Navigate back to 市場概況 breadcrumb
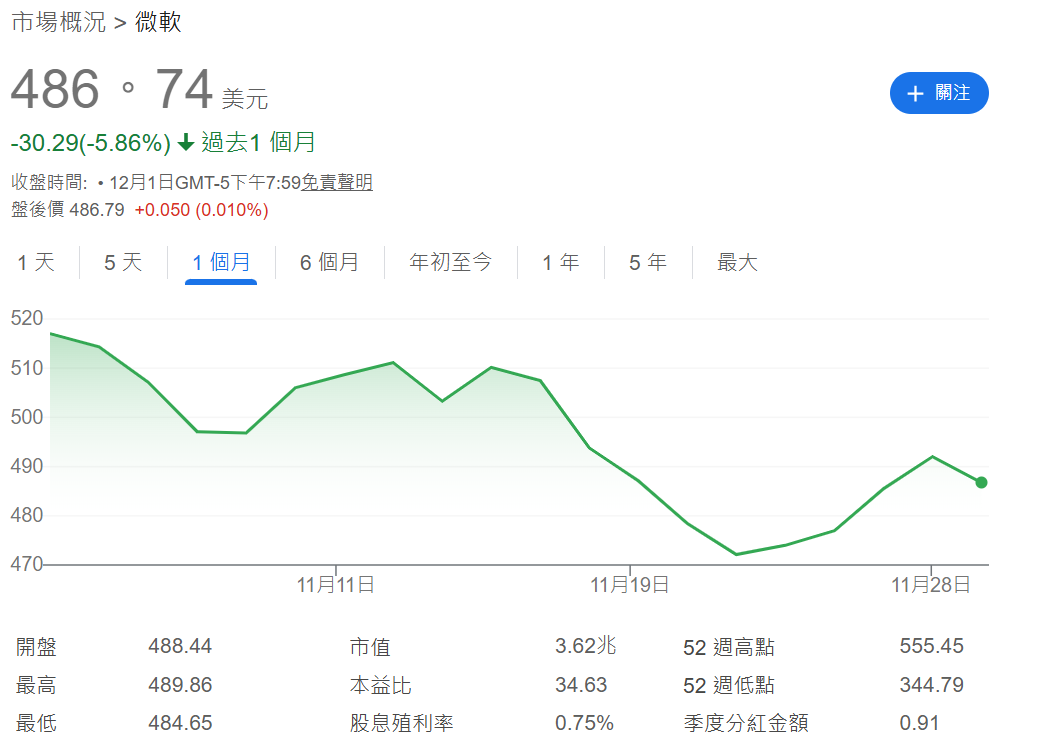The width and height of the screenshot is (1042, 741). 57,20
